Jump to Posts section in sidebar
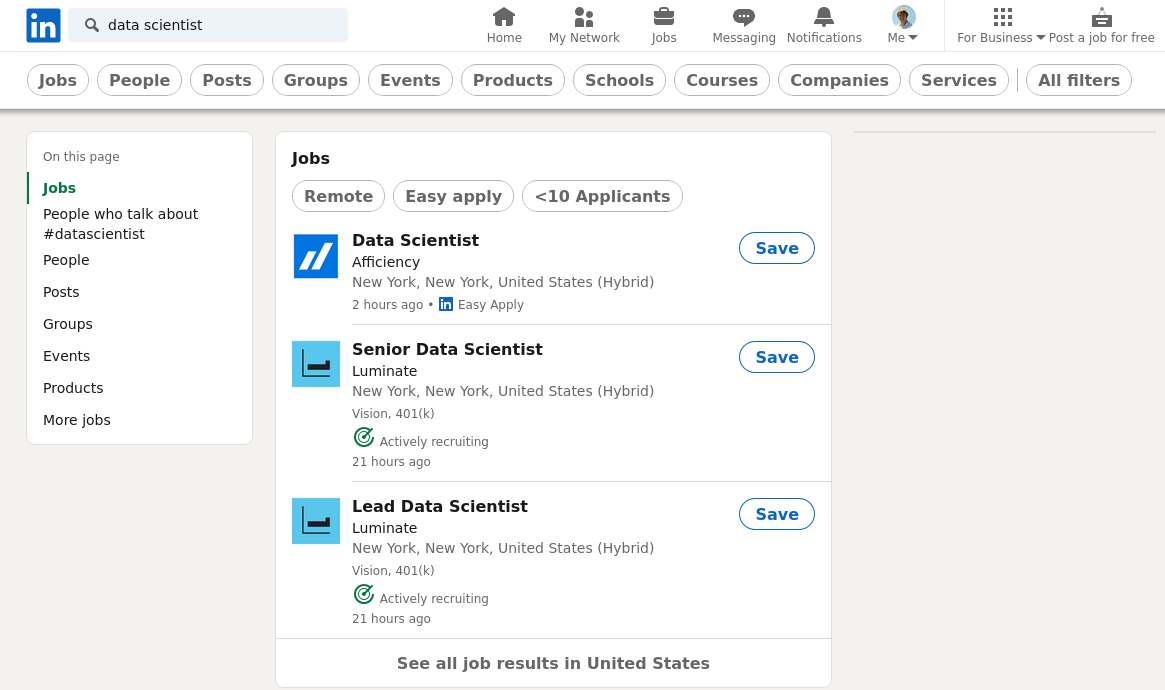Screen dimensions: 1165x690 61,292
